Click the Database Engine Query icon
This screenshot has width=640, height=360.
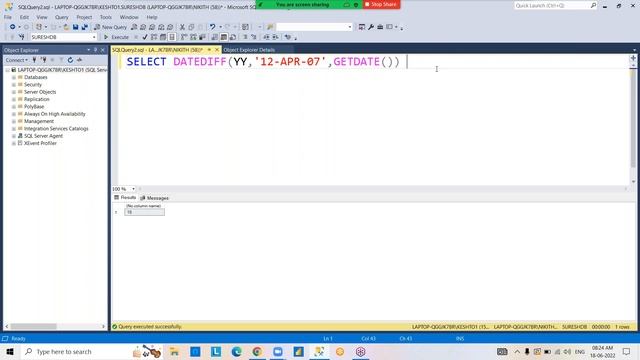(x=134, y=27)
